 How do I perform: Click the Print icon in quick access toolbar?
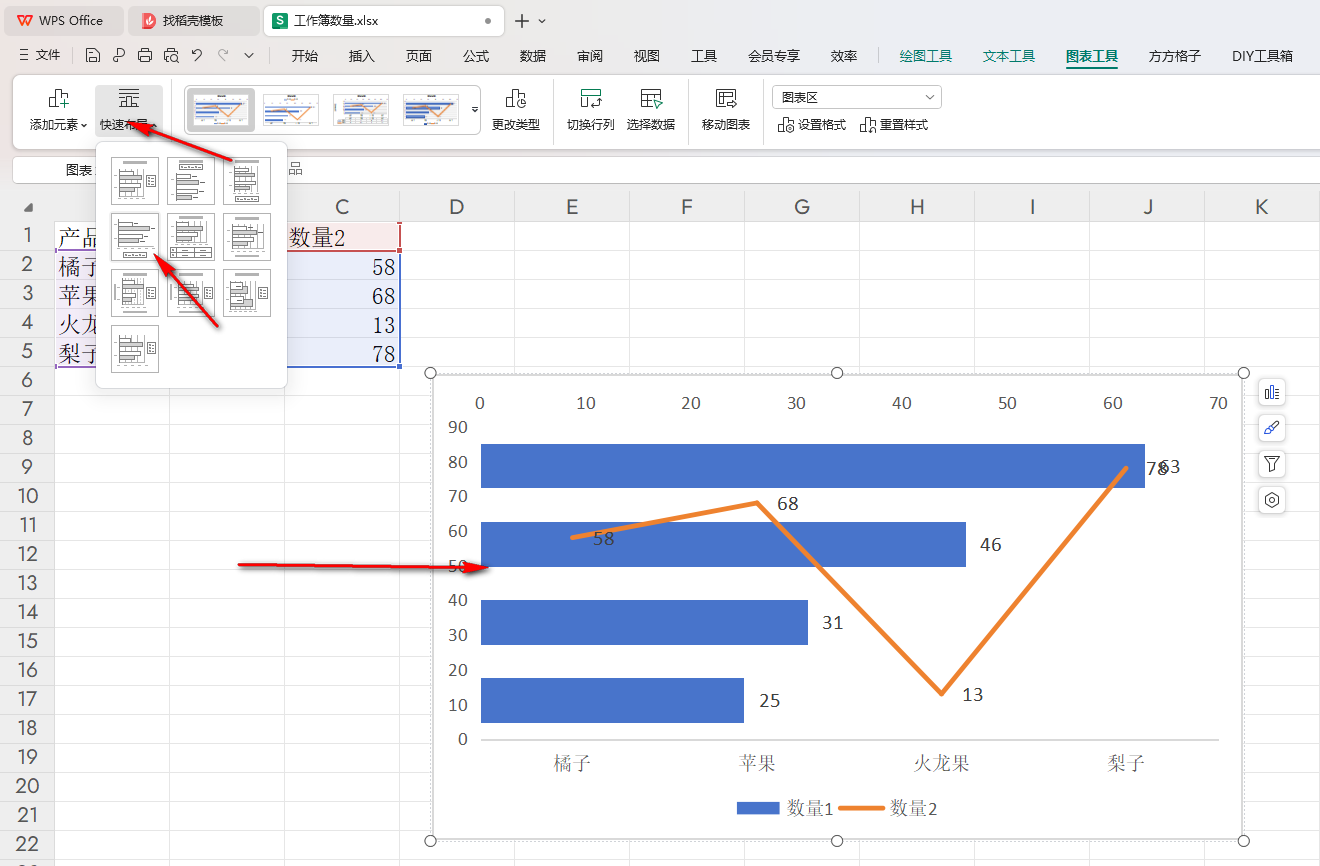(x=145, y=56)
